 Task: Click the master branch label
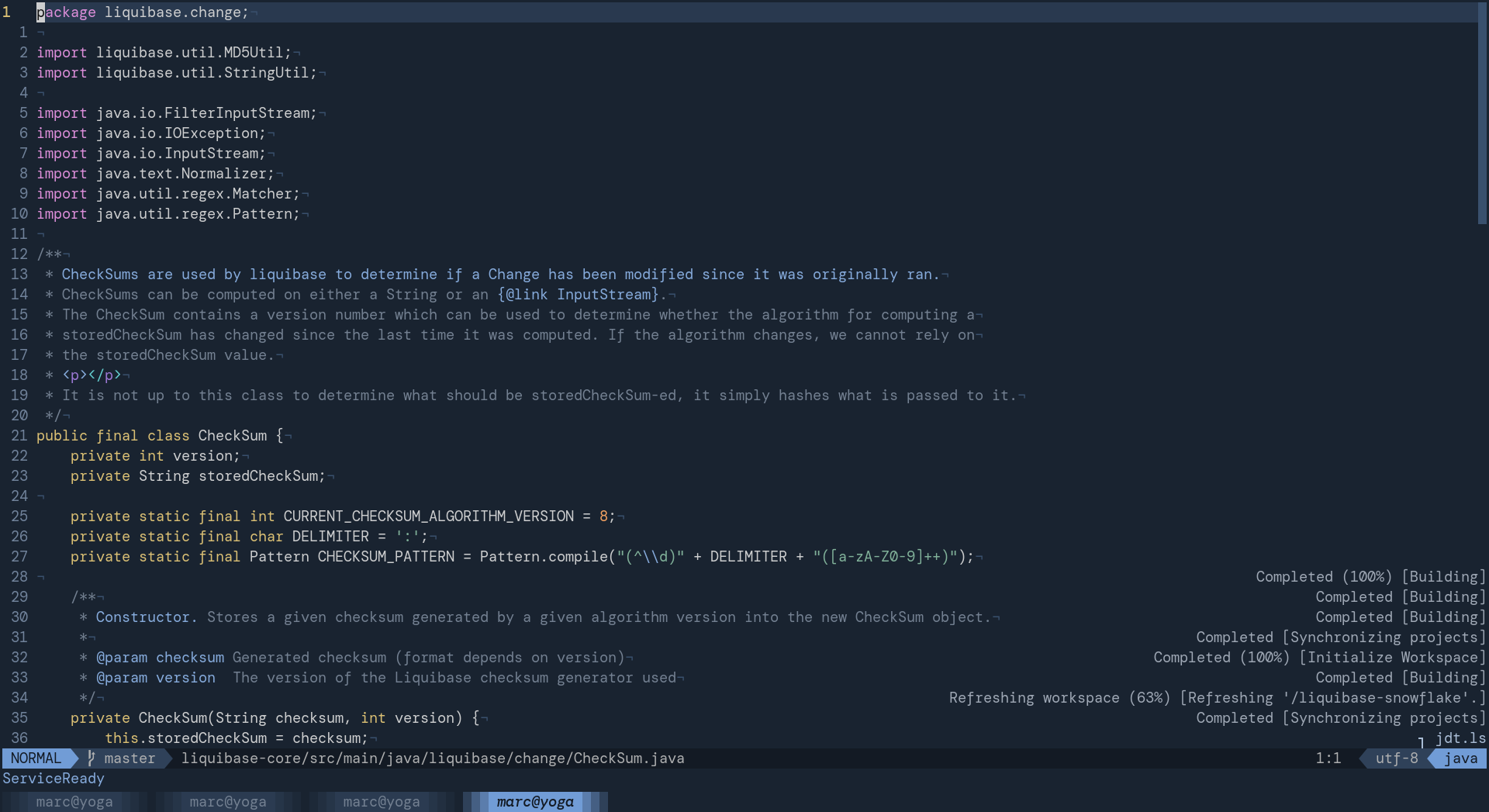click(x=129, y=758)
